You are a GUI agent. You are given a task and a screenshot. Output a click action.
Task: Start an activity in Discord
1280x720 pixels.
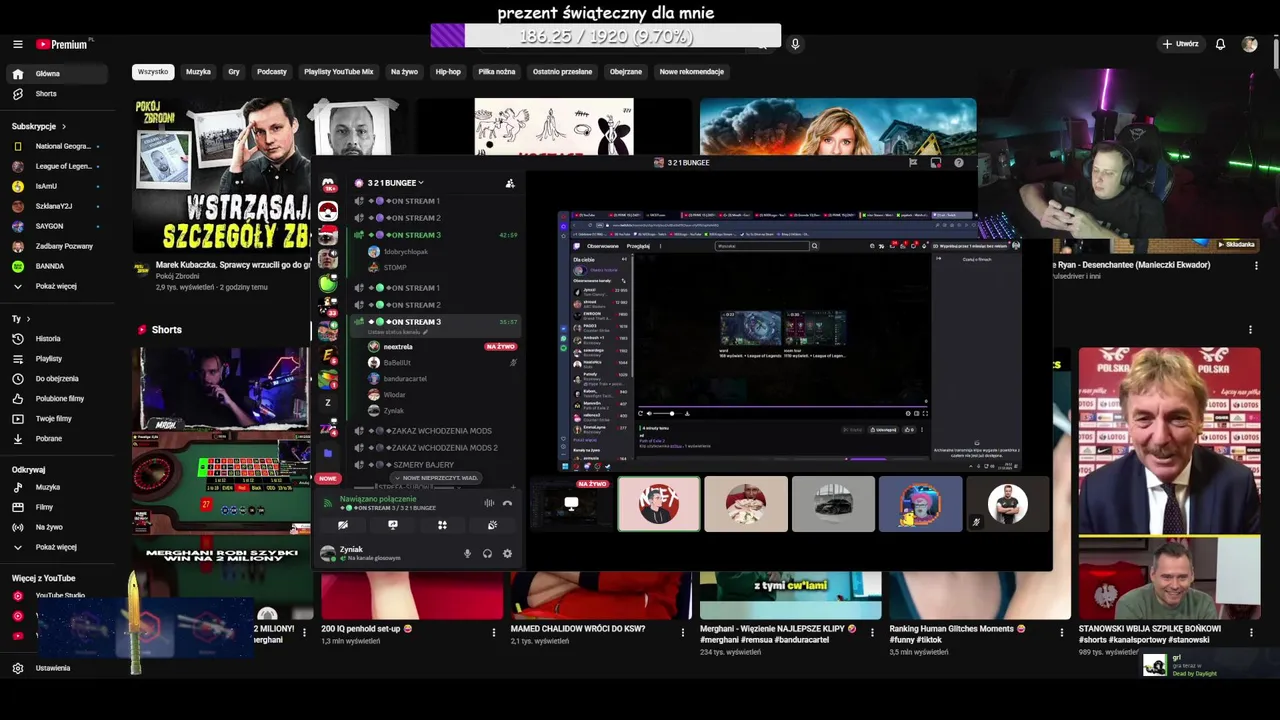coord(442,525)
